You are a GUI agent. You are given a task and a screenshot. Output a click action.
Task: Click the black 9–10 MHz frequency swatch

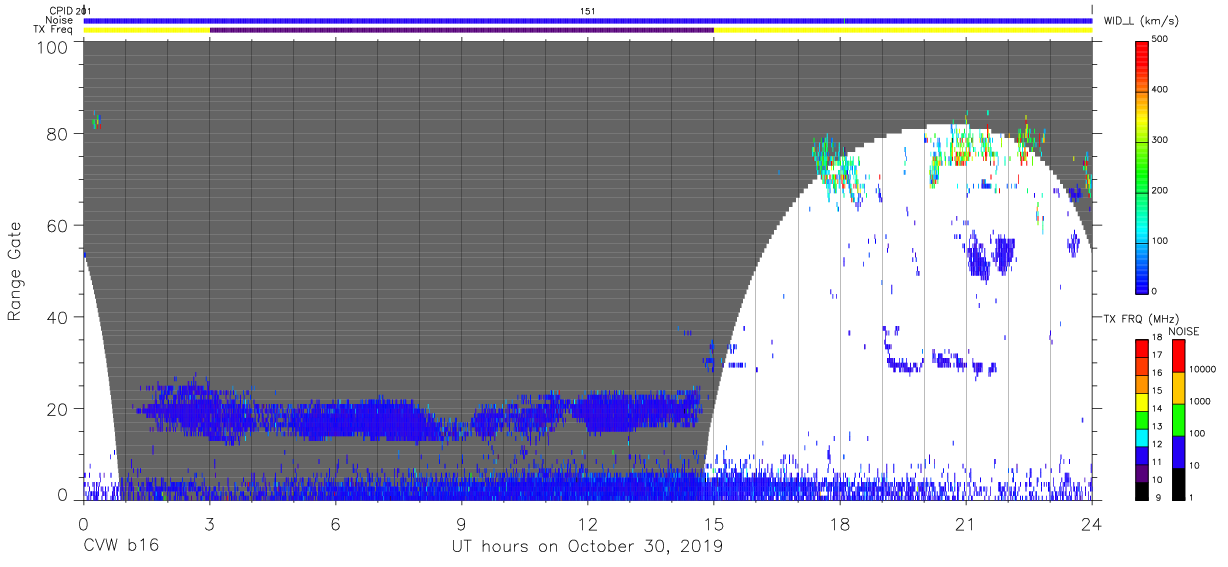(x=1142, y=491)
